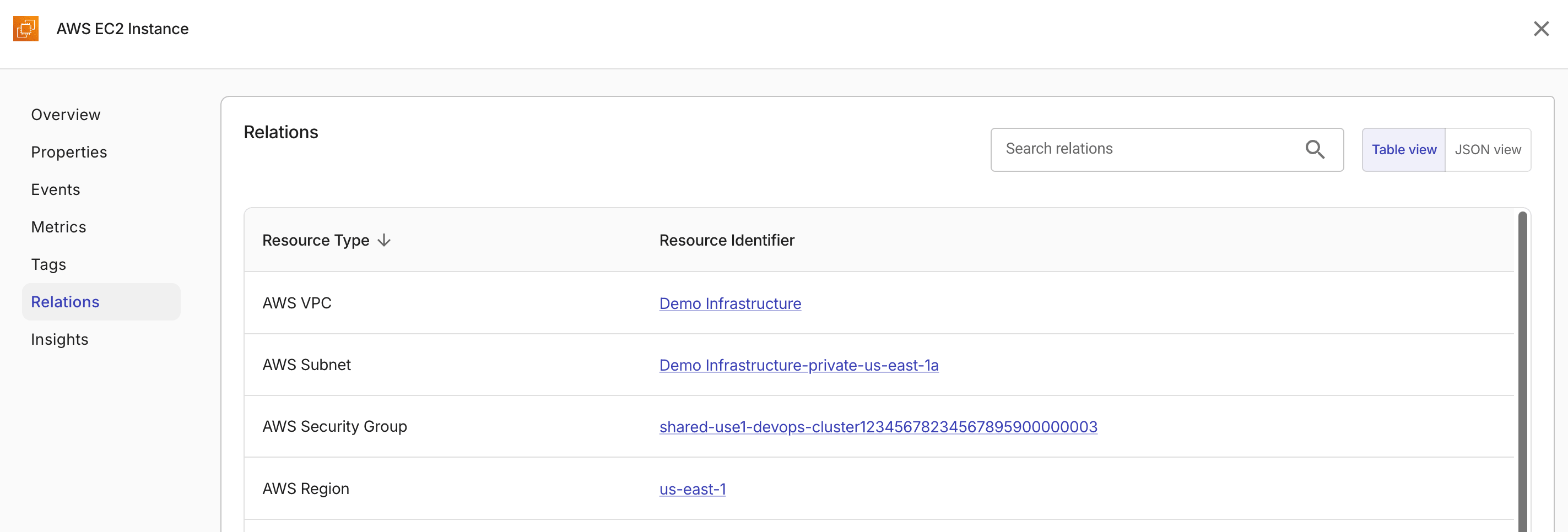The height and width of the screenshot is (532, 1568).
Task: Focus the Search relations field
Action: coord(1166,150)
